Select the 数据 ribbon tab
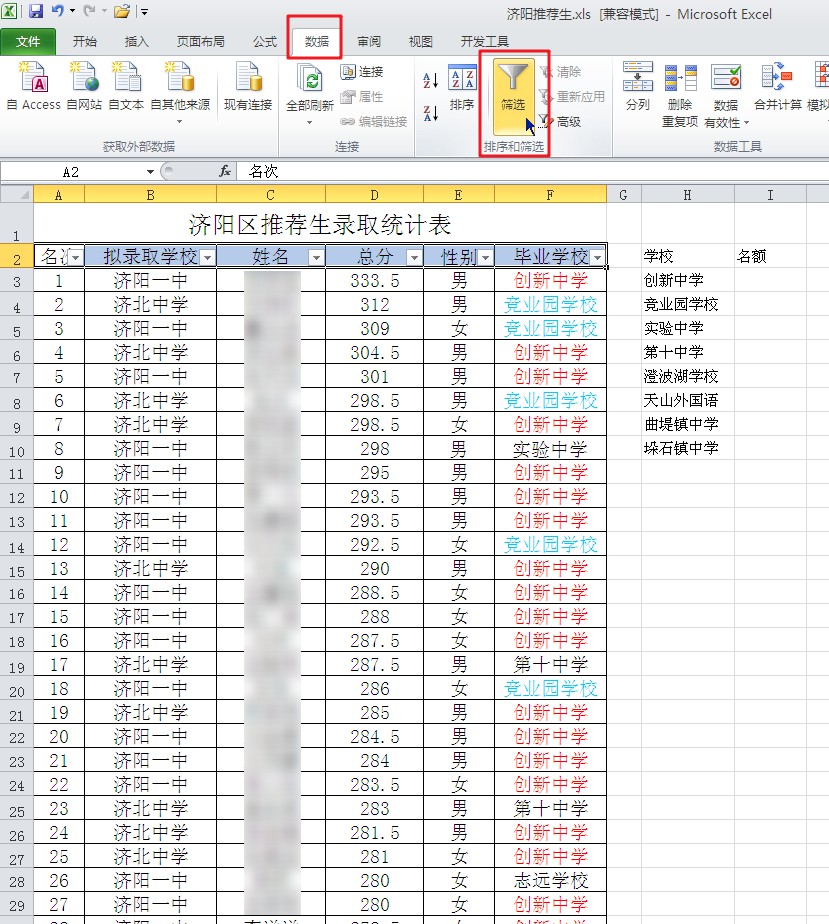Viewport: 829px width, 924px height. point(316,41)
